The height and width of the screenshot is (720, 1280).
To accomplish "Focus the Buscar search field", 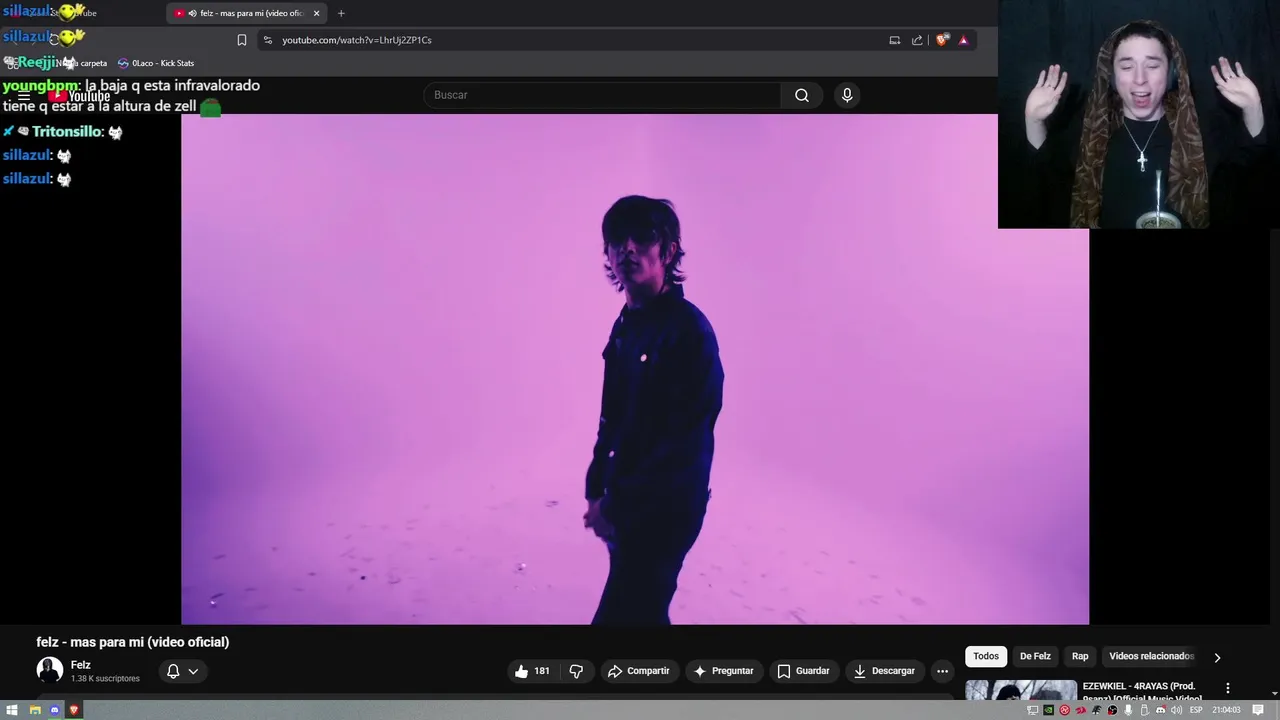I will click(x=602, y=95).
